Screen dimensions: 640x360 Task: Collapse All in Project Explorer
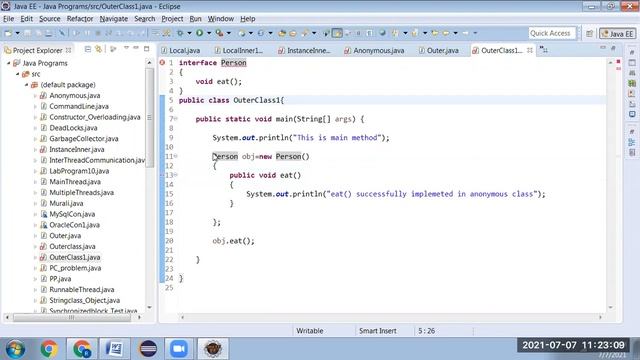88,49
